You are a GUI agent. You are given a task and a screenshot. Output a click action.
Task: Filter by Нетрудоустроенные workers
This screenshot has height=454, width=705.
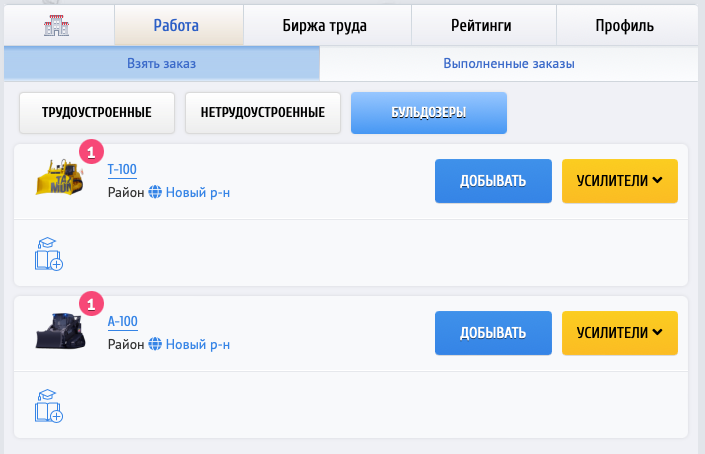(263, 113)
